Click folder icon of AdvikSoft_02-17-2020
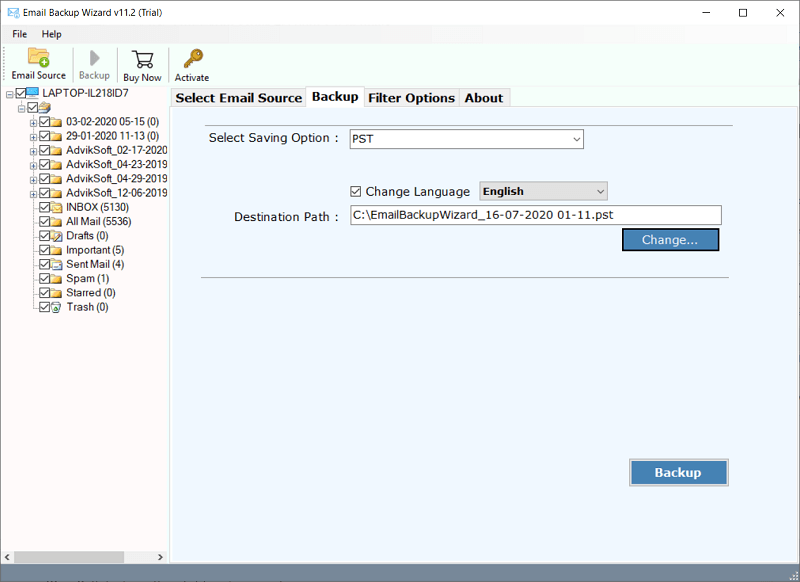Screen dimensions: 800x582 (57, 150)
